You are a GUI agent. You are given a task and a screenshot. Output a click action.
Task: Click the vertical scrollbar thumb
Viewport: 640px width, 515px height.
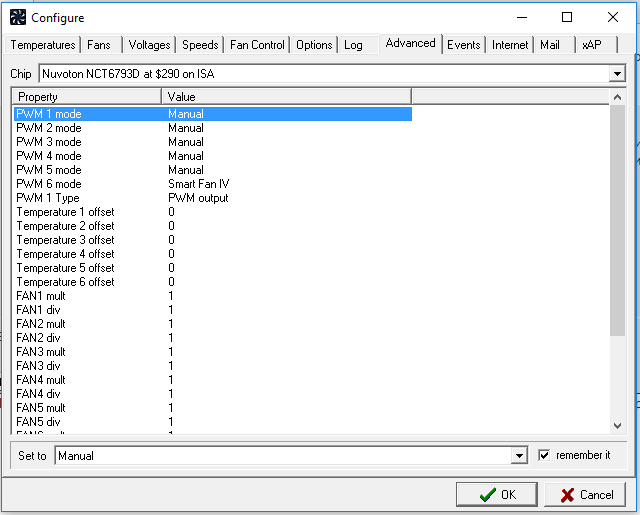tap(618, 220)
